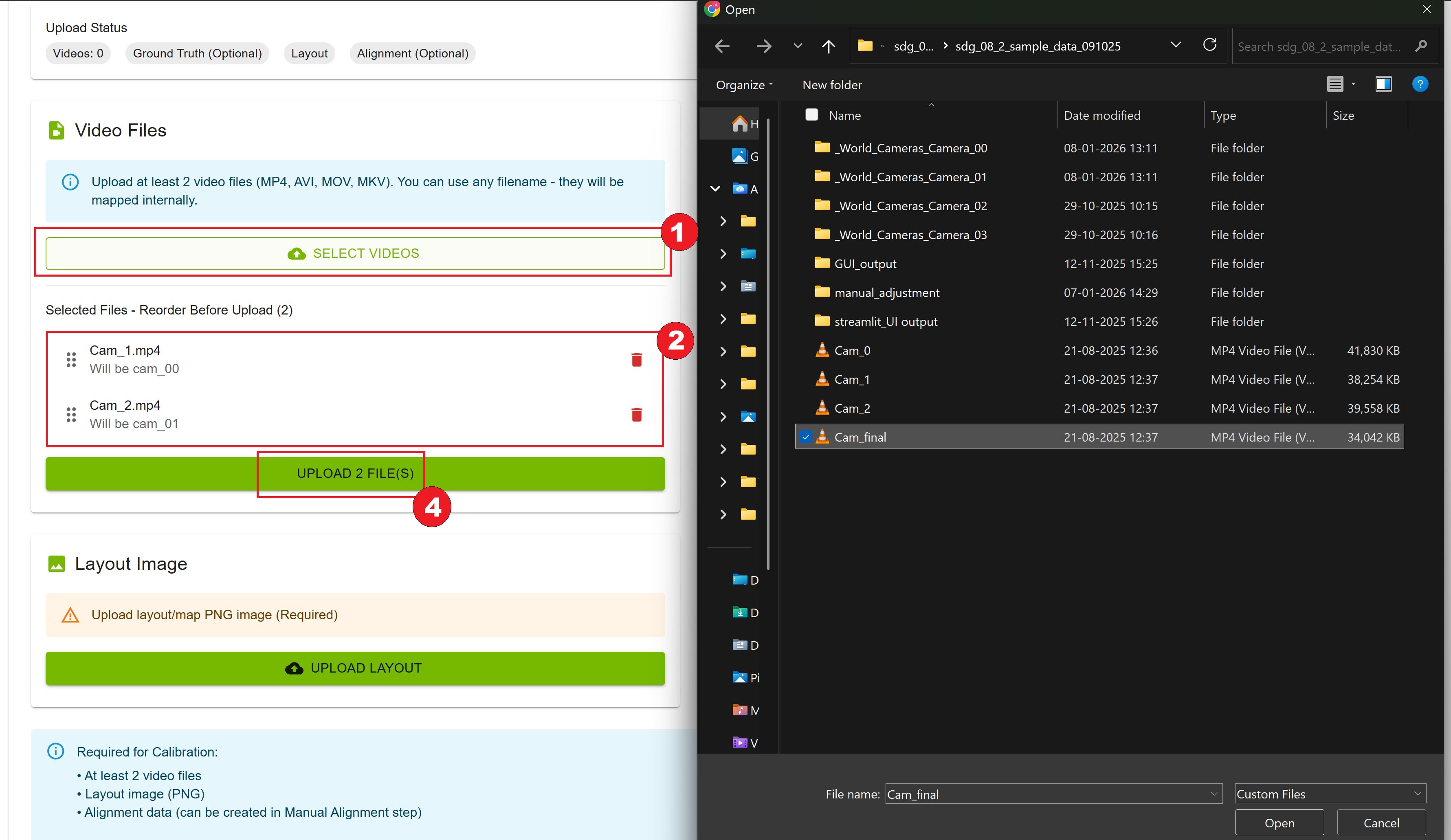Uncheck the Cam_final file checkbox
Screen dimensions: 1451x840
click(805, 437)
